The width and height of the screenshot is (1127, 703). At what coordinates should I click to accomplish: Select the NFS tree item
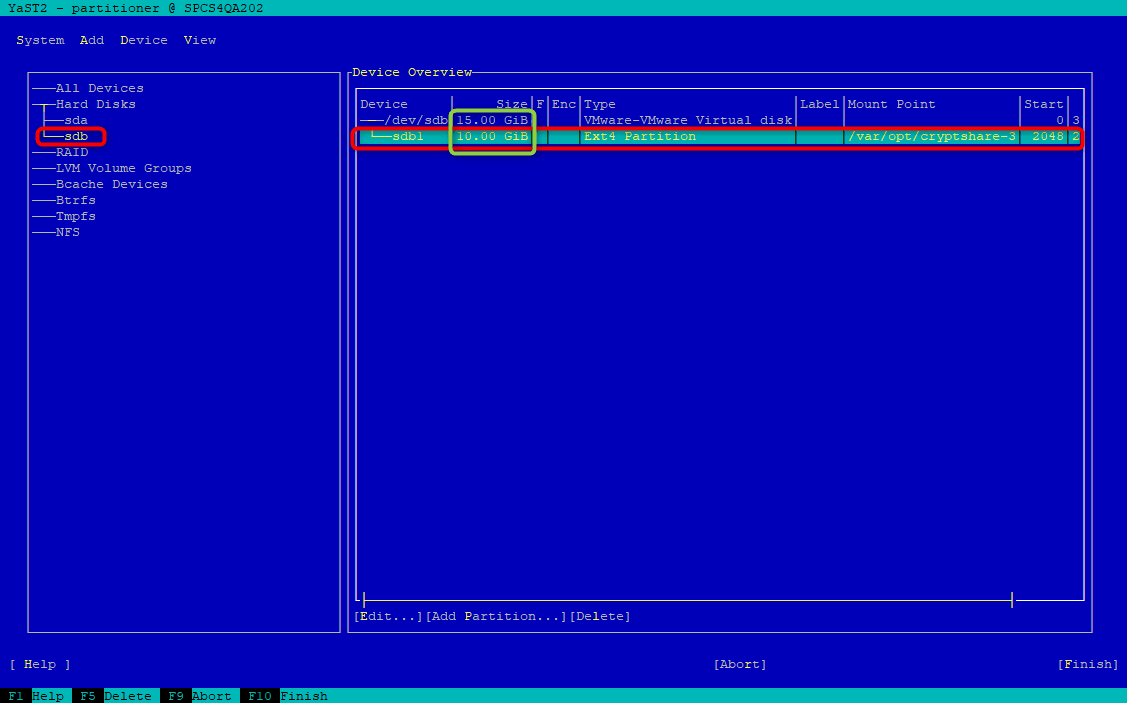[68, 232]
